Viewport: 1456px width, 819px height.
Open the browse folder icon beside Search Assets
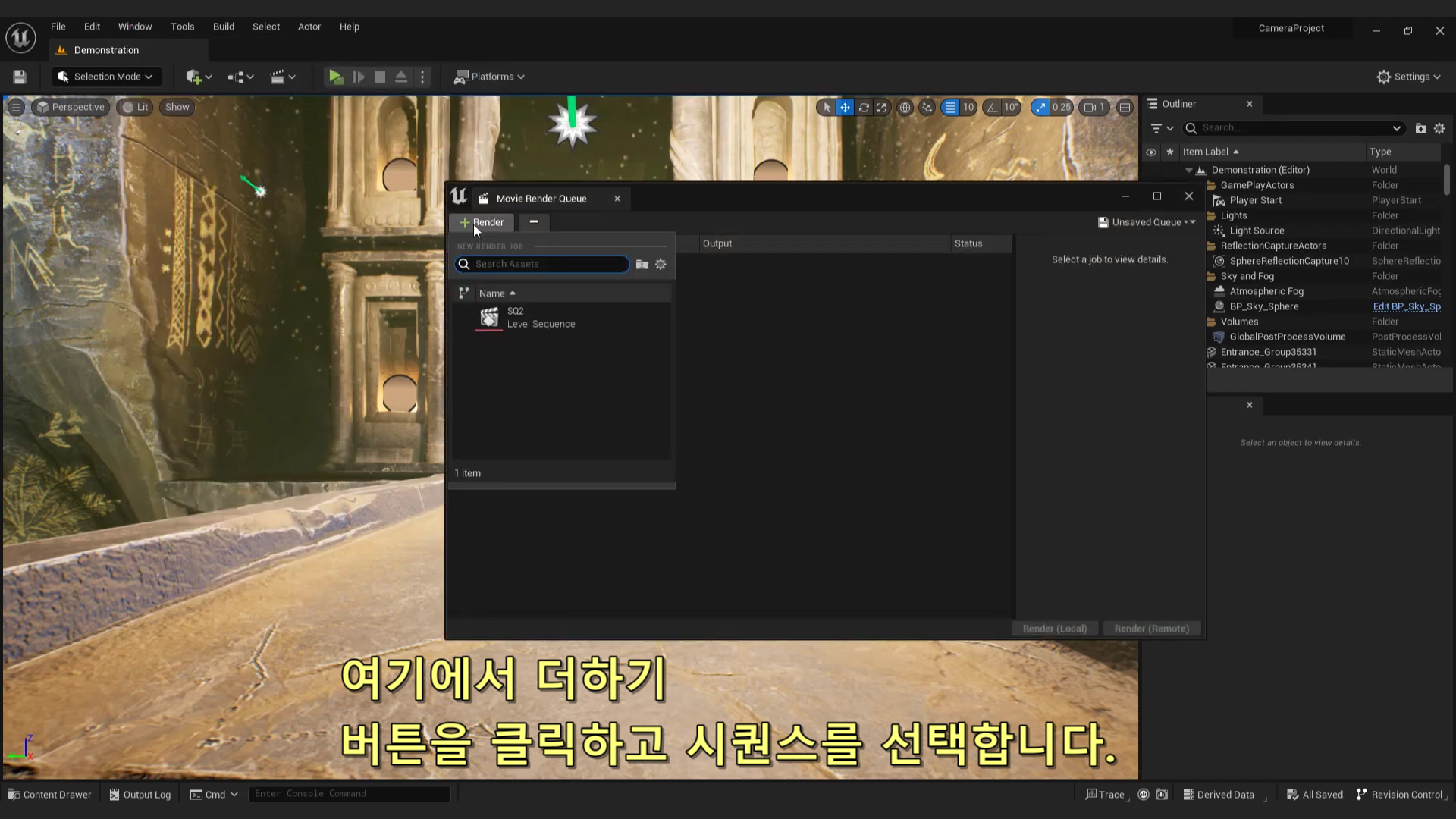(x=642, y=264)
